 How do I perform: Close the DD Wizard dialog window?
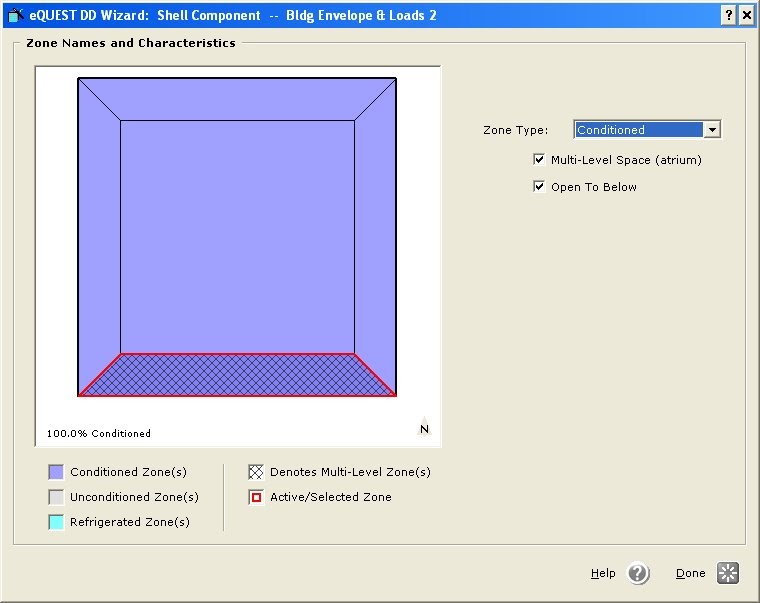click(x=747, y=15)
